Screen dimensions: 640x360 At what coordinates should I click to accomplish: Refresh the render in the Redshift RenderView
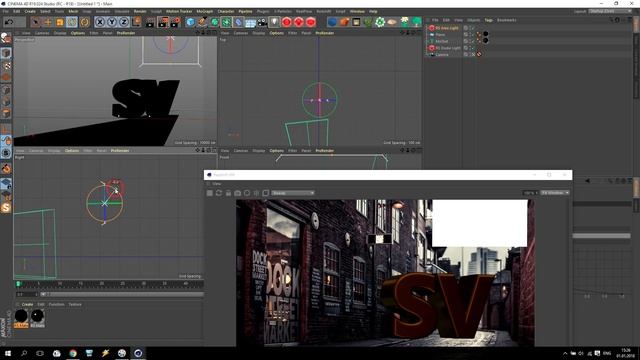click(219, 193)
